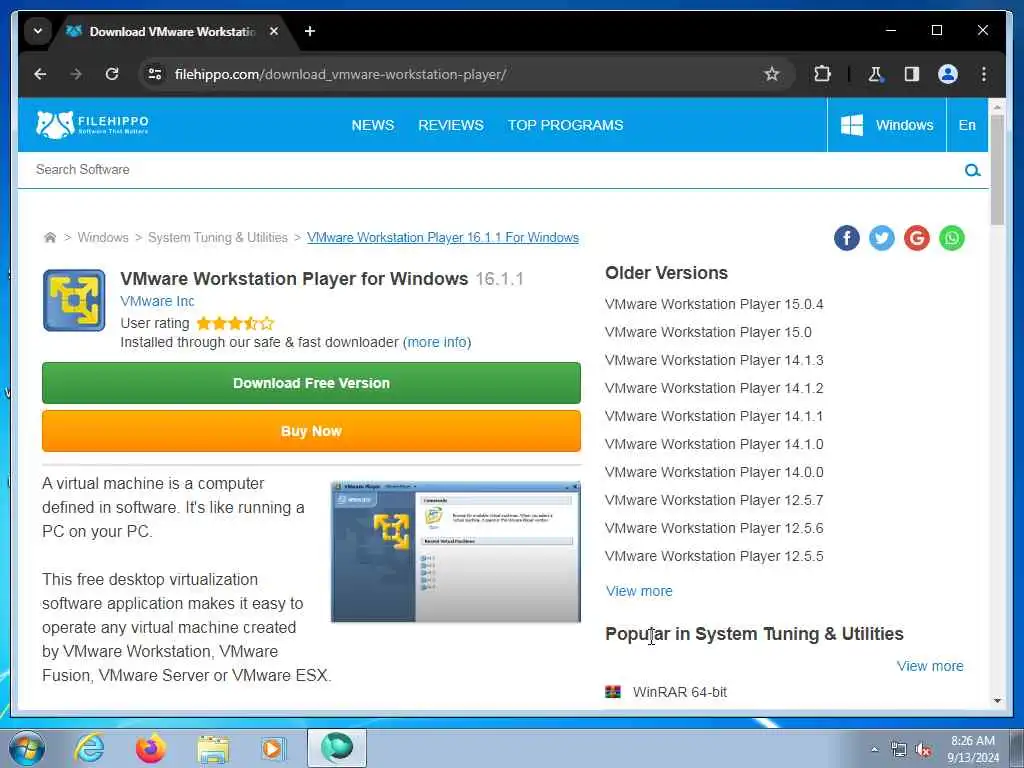Open the media player taskbar icon
1024x768 pixels.
(x=273, y=748)
